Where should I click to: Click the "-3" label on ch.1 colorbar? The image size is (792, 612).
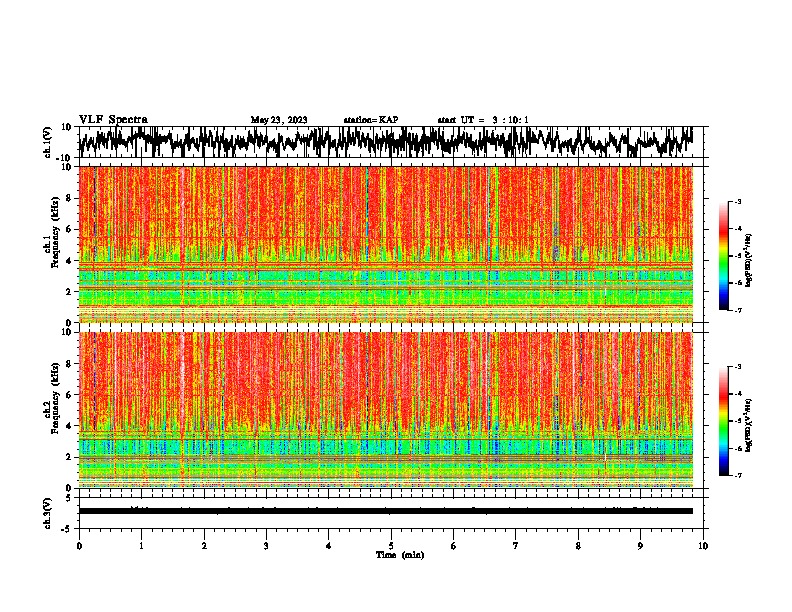738,201
